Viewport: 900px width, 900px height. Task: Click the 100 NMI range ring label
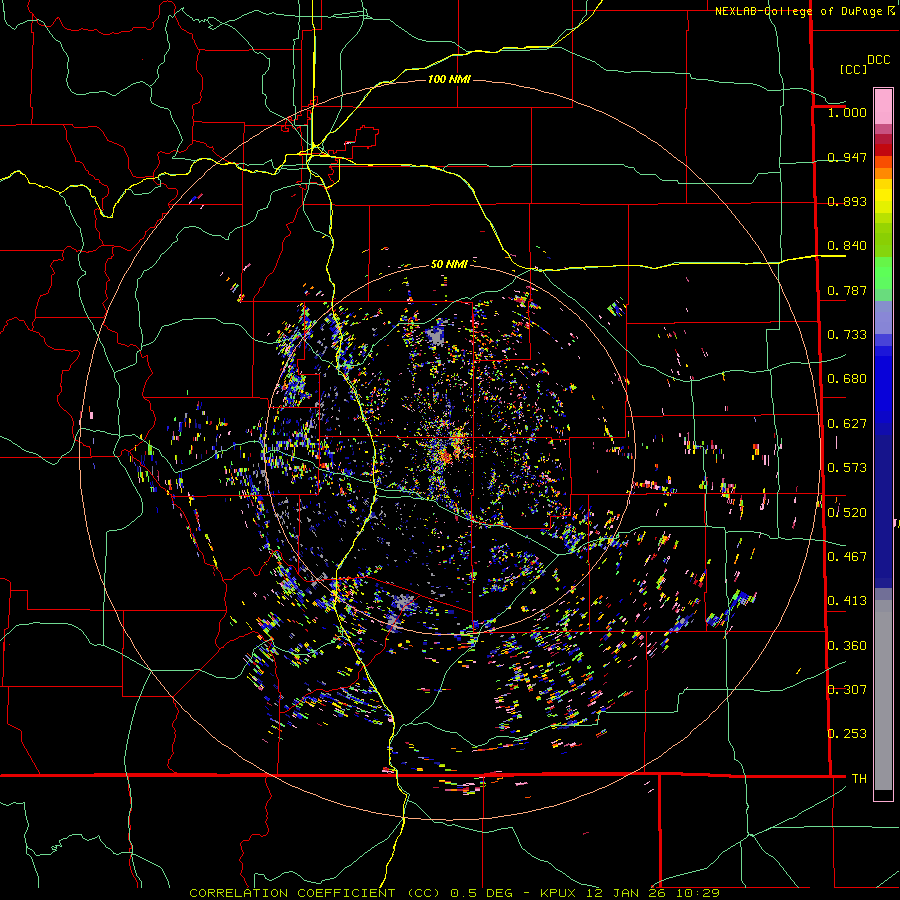tap(449, 79)
